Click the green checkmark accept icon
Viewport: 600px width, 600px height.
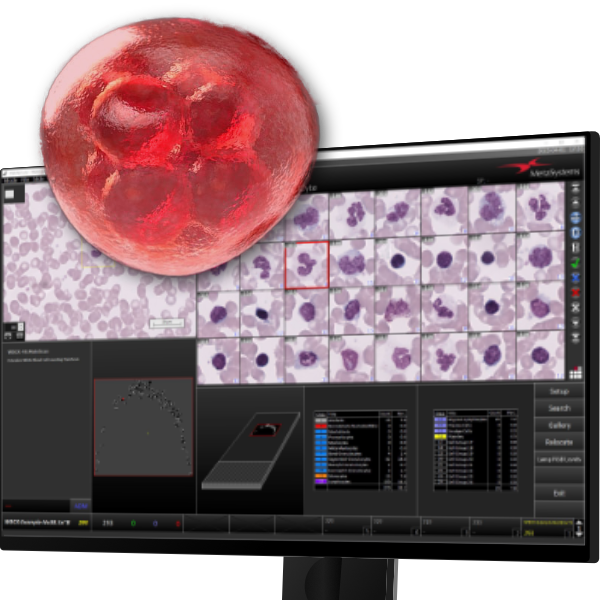pos(575,262)
